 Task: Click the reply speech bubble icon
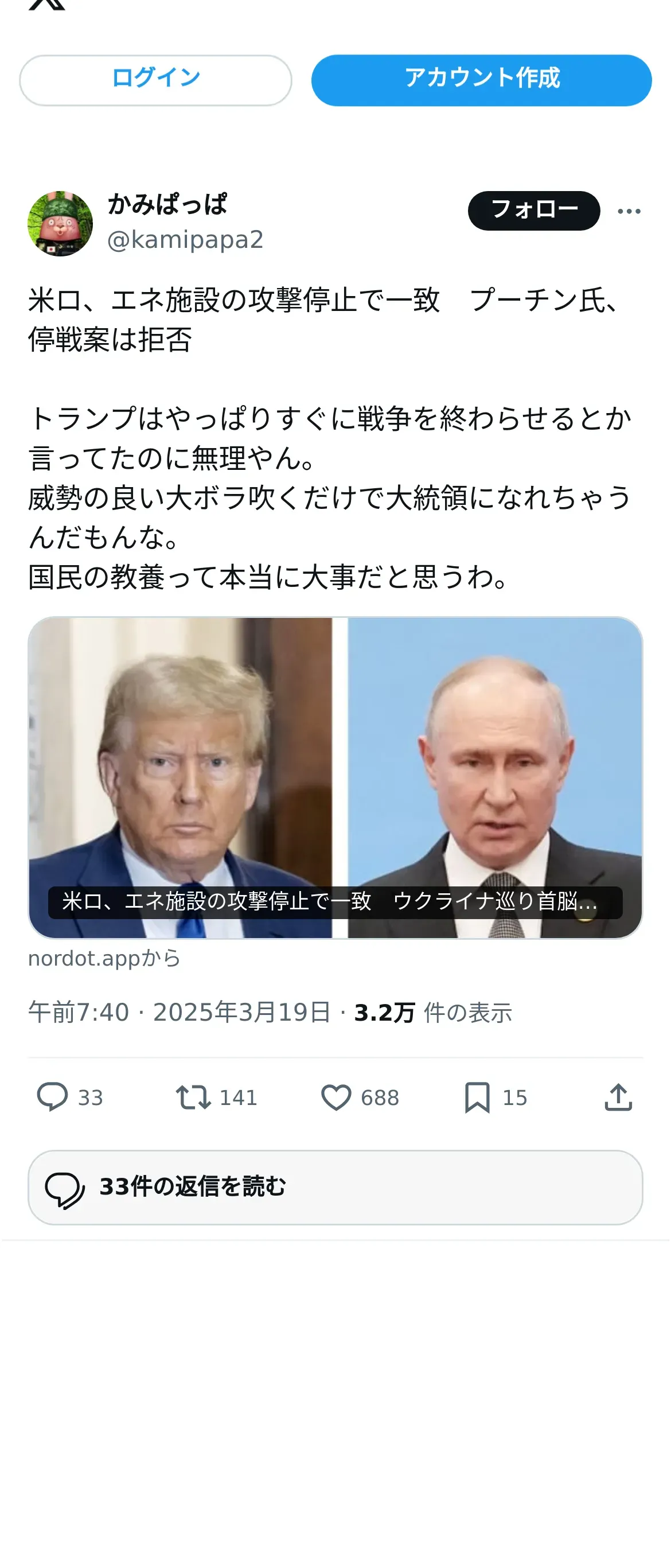(x=52, y=1097)
